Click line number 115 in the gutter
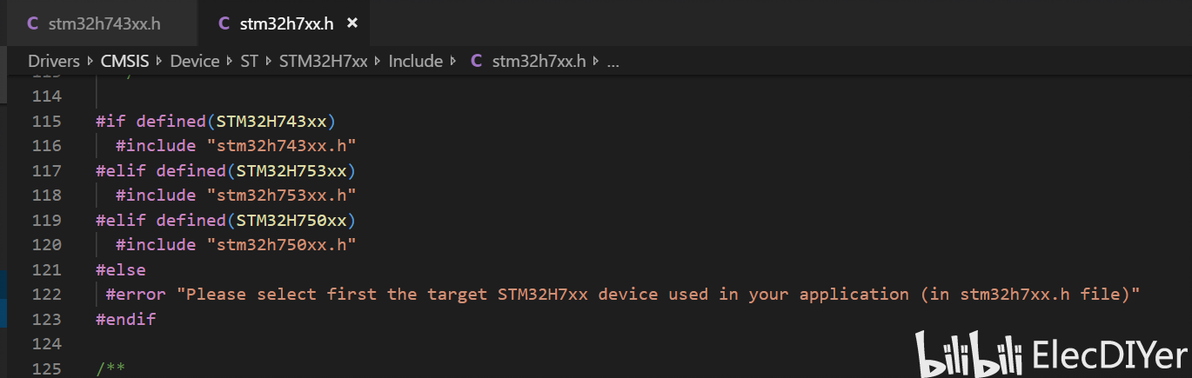The height and width of the screenshot is (378, 1192). pyautogui.click(x=46, y=121)
